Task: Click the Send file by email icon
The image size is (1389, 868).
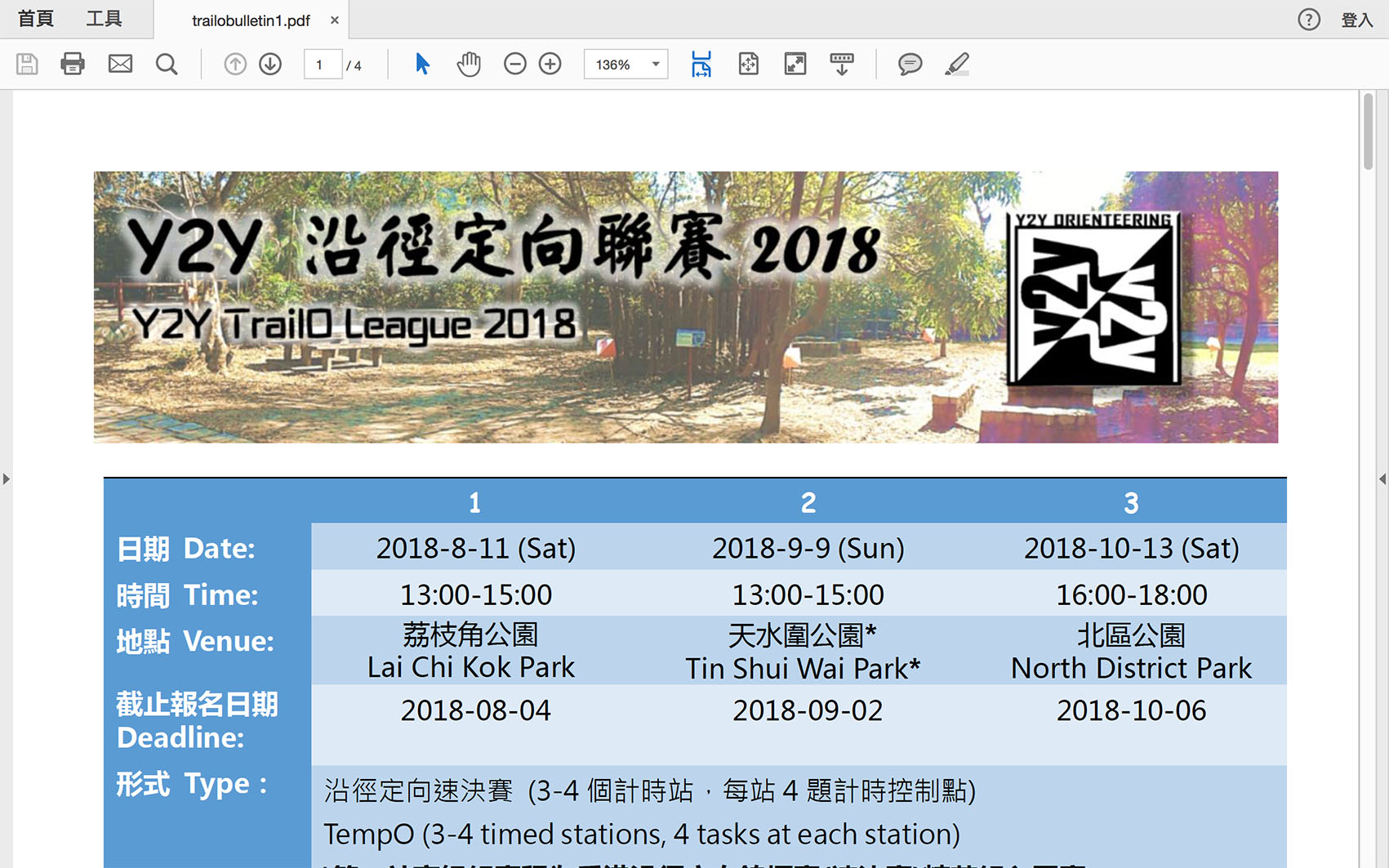Action: [120, 64]
